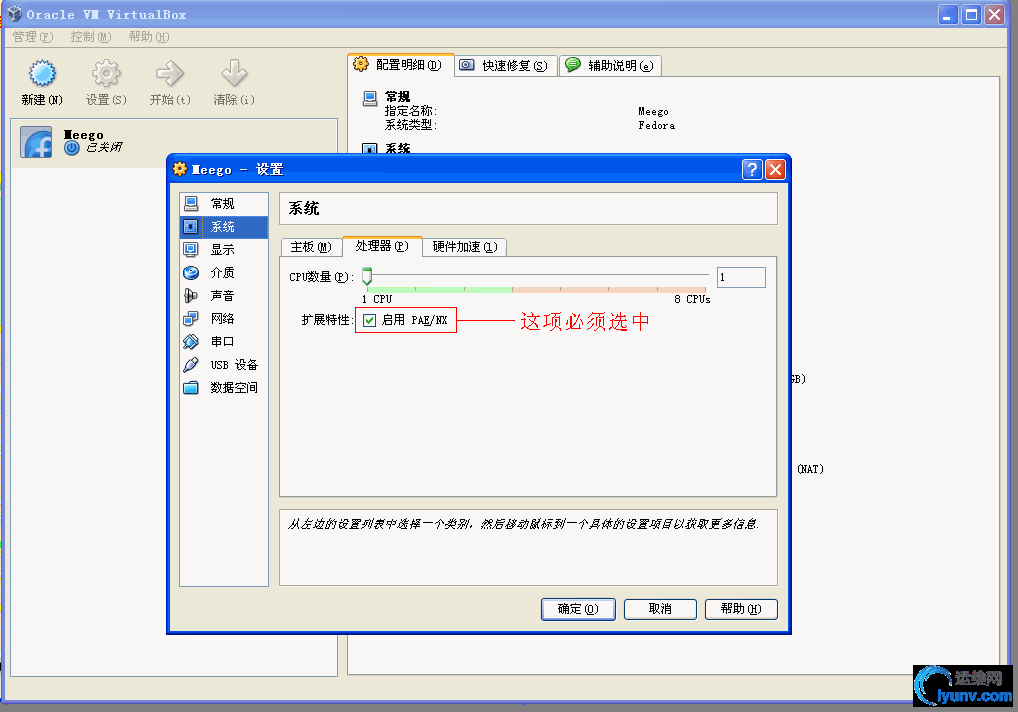Open Audio (声音) settings category

point(223,296)
